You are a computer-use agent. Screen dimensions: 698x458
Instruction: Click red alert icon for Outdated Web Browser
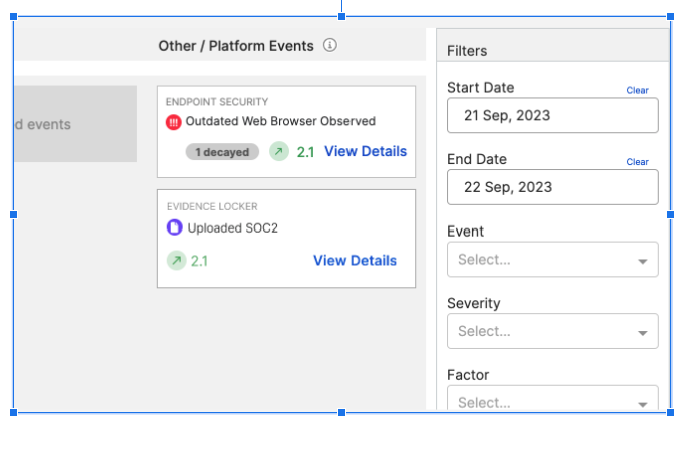coord(174,122)
